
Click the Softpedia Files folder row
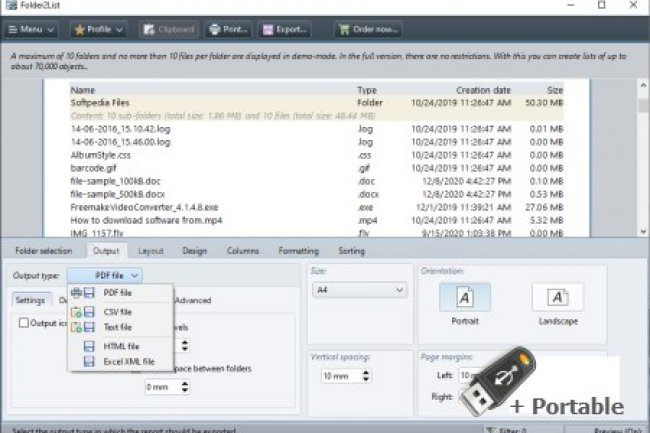(x=317, y=102)
